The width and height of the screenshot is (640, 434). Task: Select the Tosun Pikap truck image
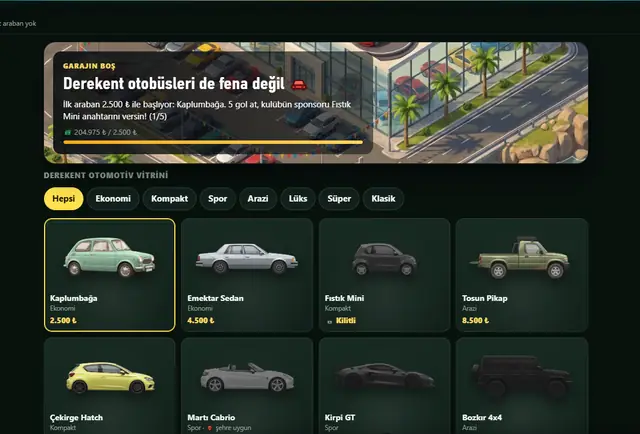tap(522, 258)
